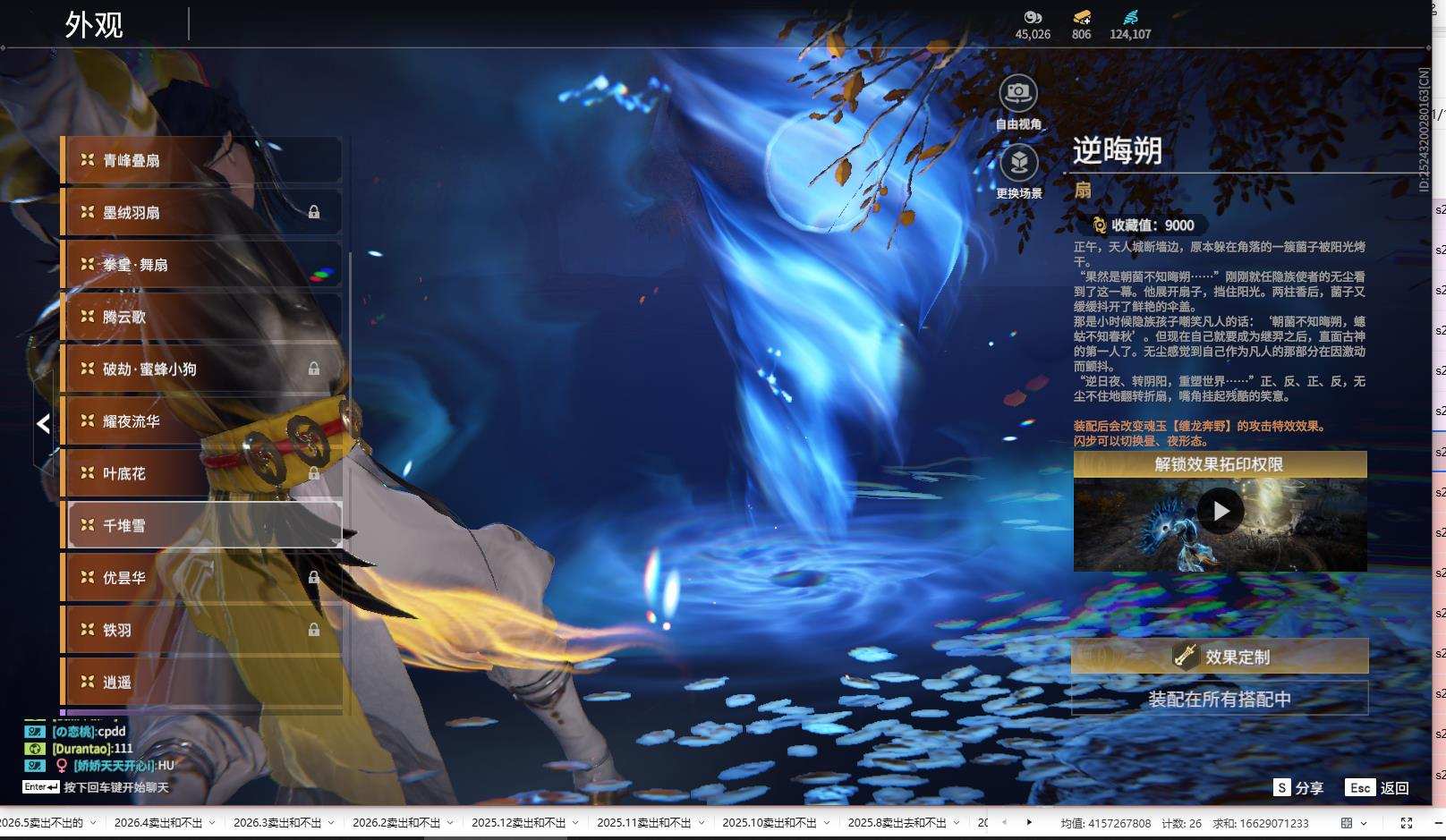Click the 更换场景 change scene icon
This screenshot has width=1446, height=840.
pos(1018,163)
